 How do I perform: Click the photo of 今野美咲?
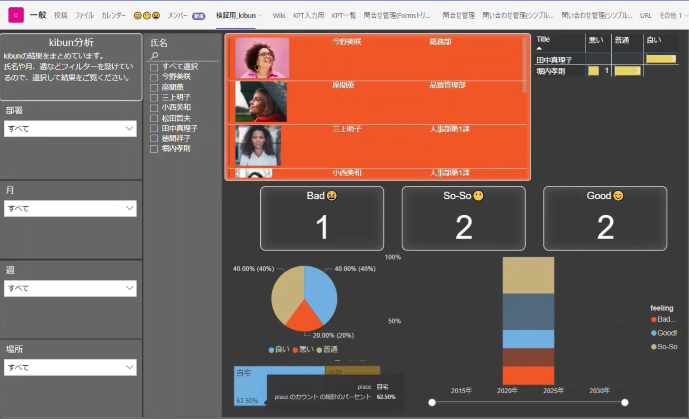click(262, 58)
